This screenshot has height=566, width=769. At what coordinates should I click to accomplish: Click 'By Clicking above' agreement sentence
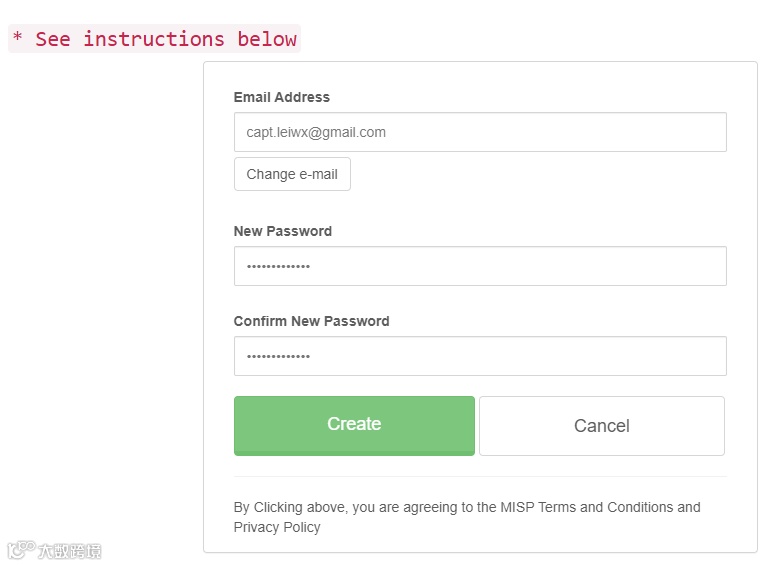[x=290, y=507]
